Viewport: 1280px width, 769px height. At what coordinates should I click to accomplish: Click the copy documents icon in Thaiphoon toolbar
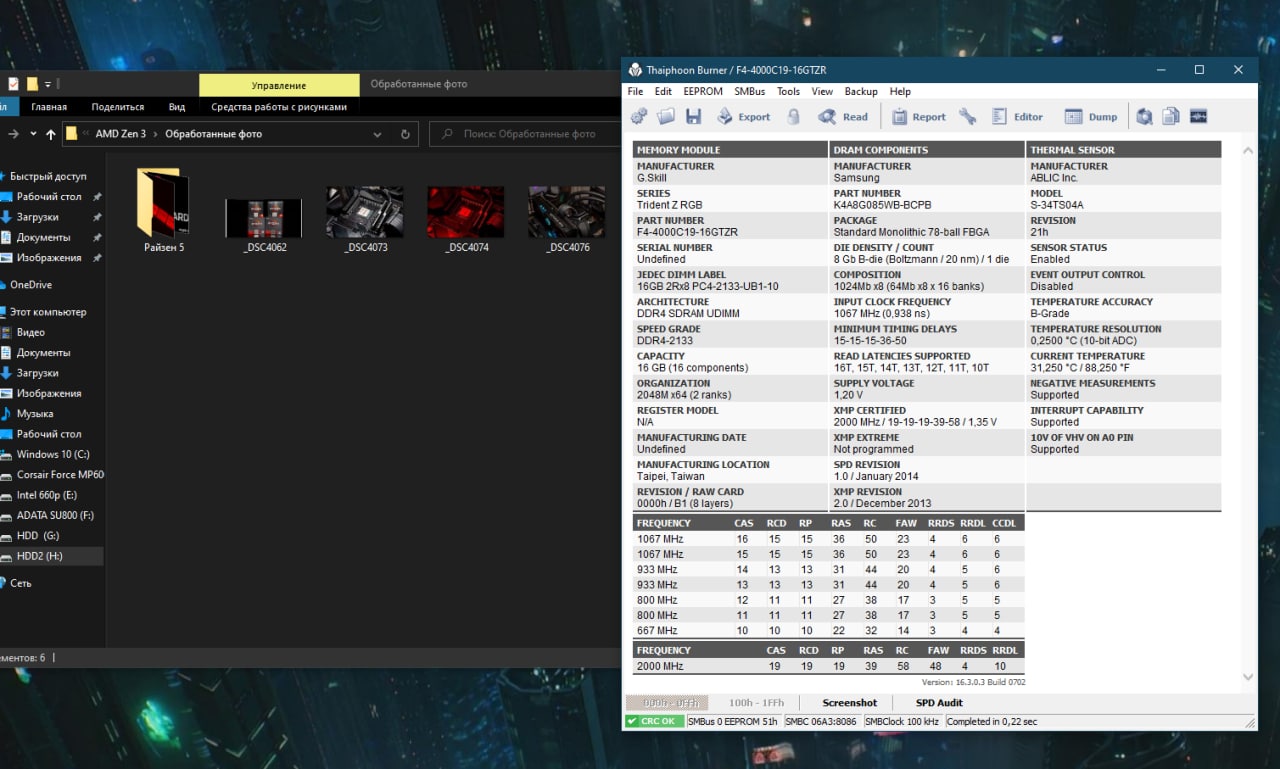[x=1171, y=117]
